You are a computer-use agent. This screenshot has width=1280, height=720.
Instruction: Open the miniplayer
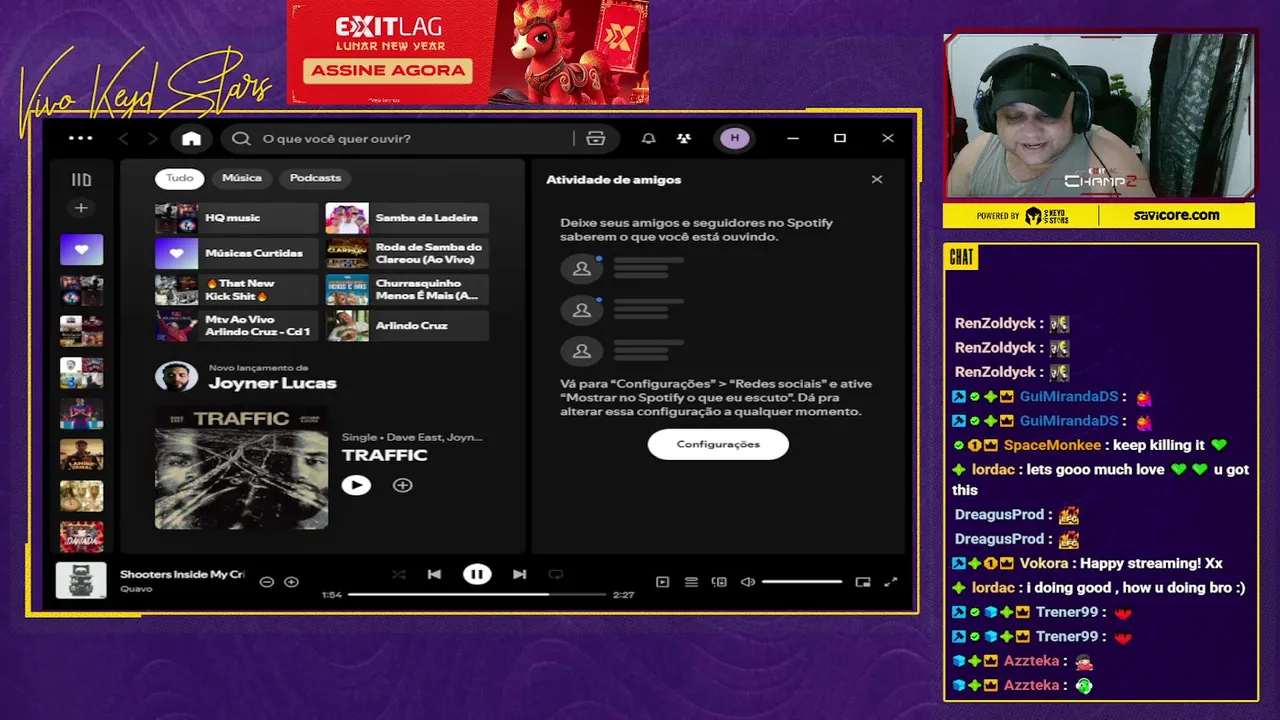863,582
